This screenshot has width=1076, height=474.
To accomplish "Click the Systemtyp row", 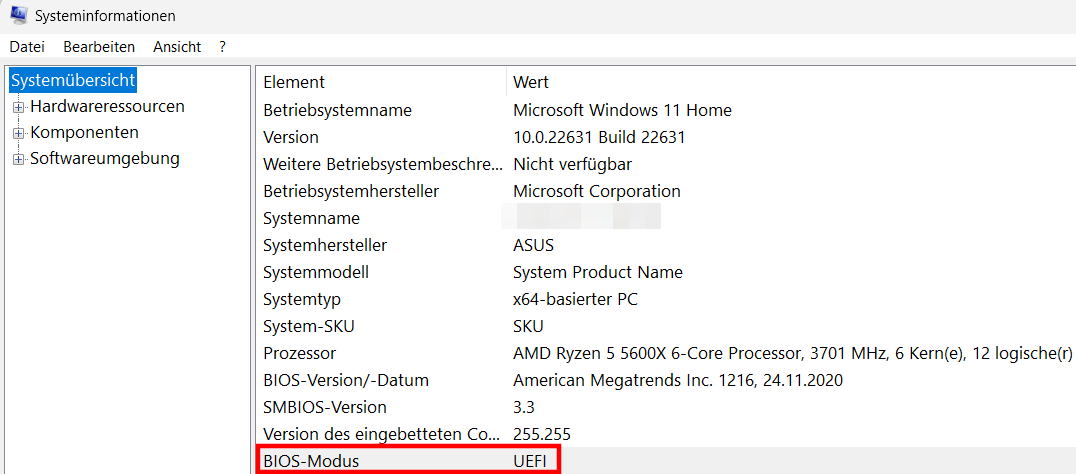I will point(302,299).
